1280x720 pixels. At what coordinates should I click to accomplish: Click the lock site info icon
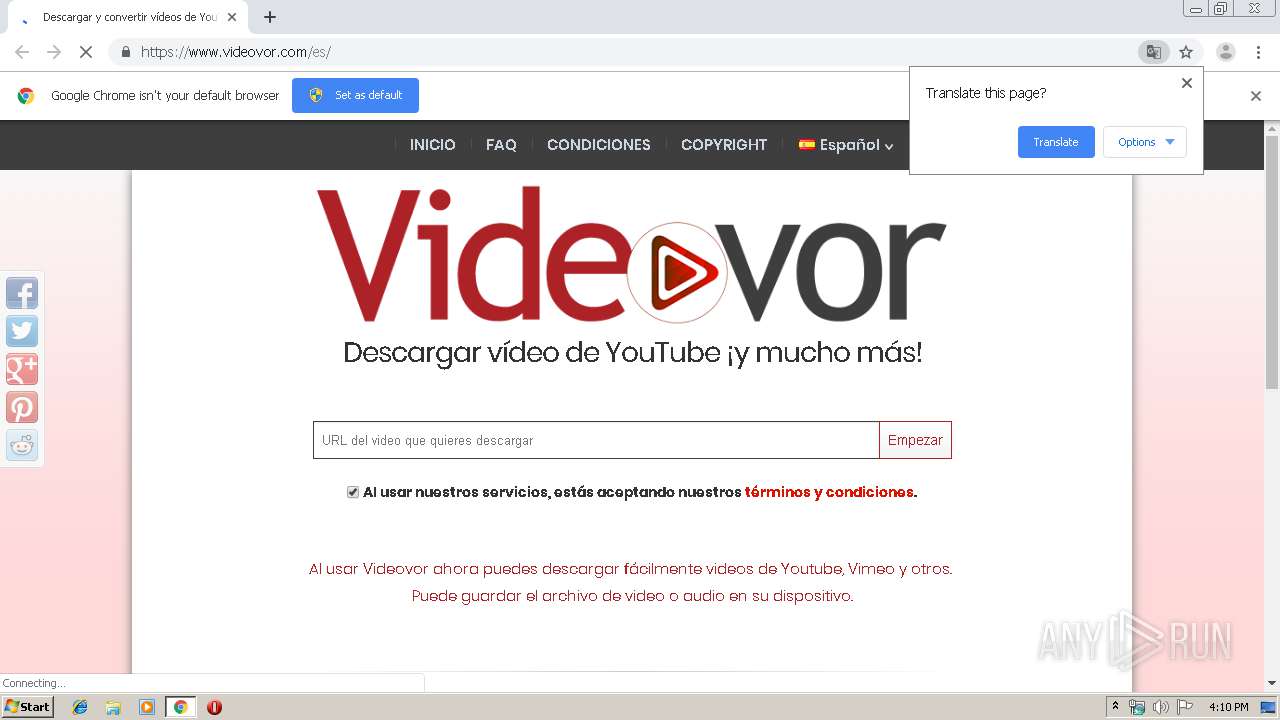click(x=125, y=52)
